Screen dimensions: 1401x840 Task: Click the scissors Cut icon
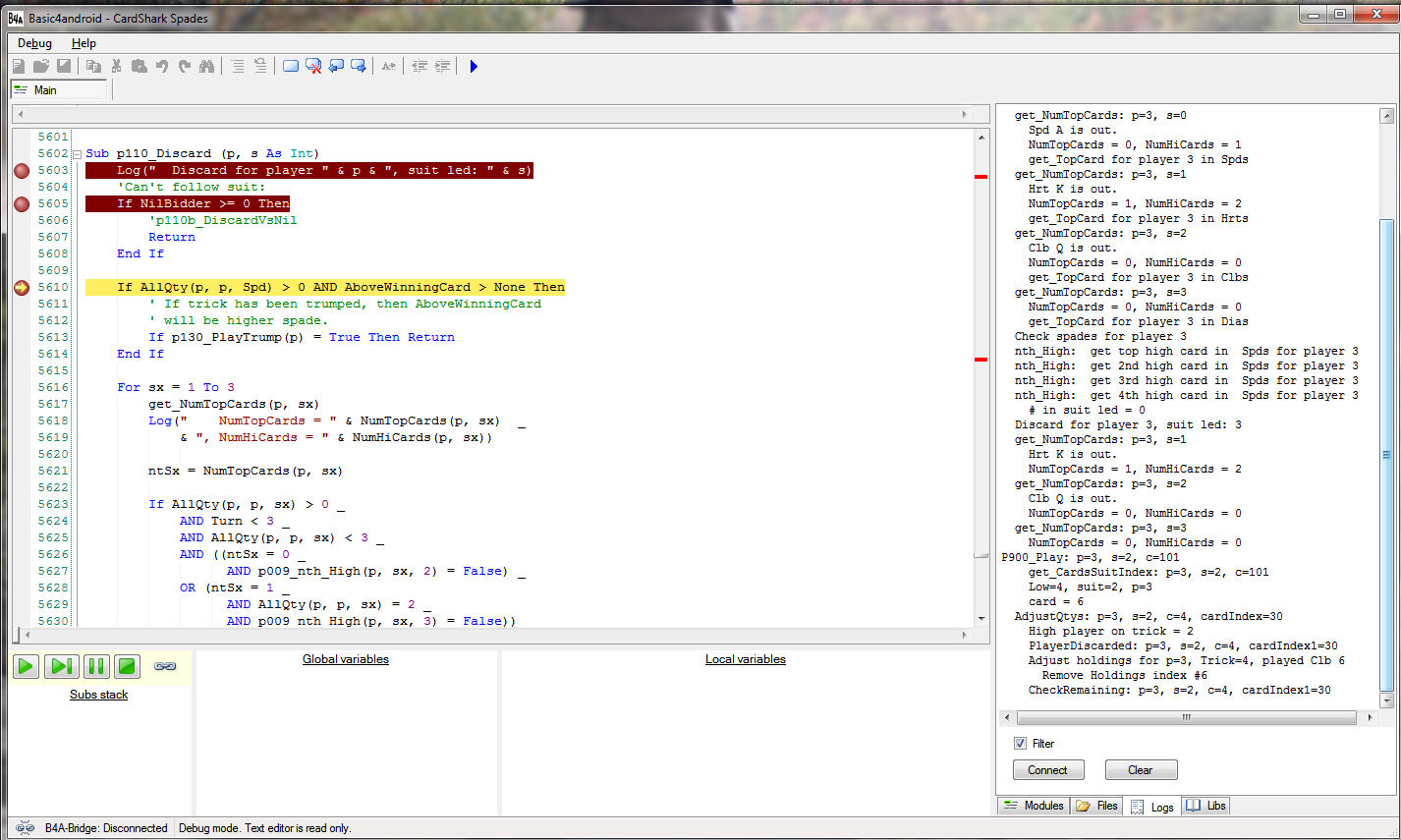[x=116, y=66]
